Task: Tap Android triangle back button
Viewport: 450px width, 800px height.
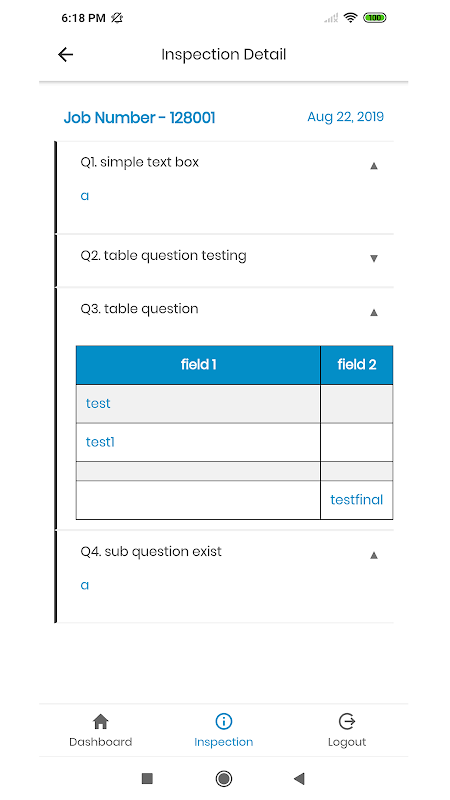Action: coord(299,778)
